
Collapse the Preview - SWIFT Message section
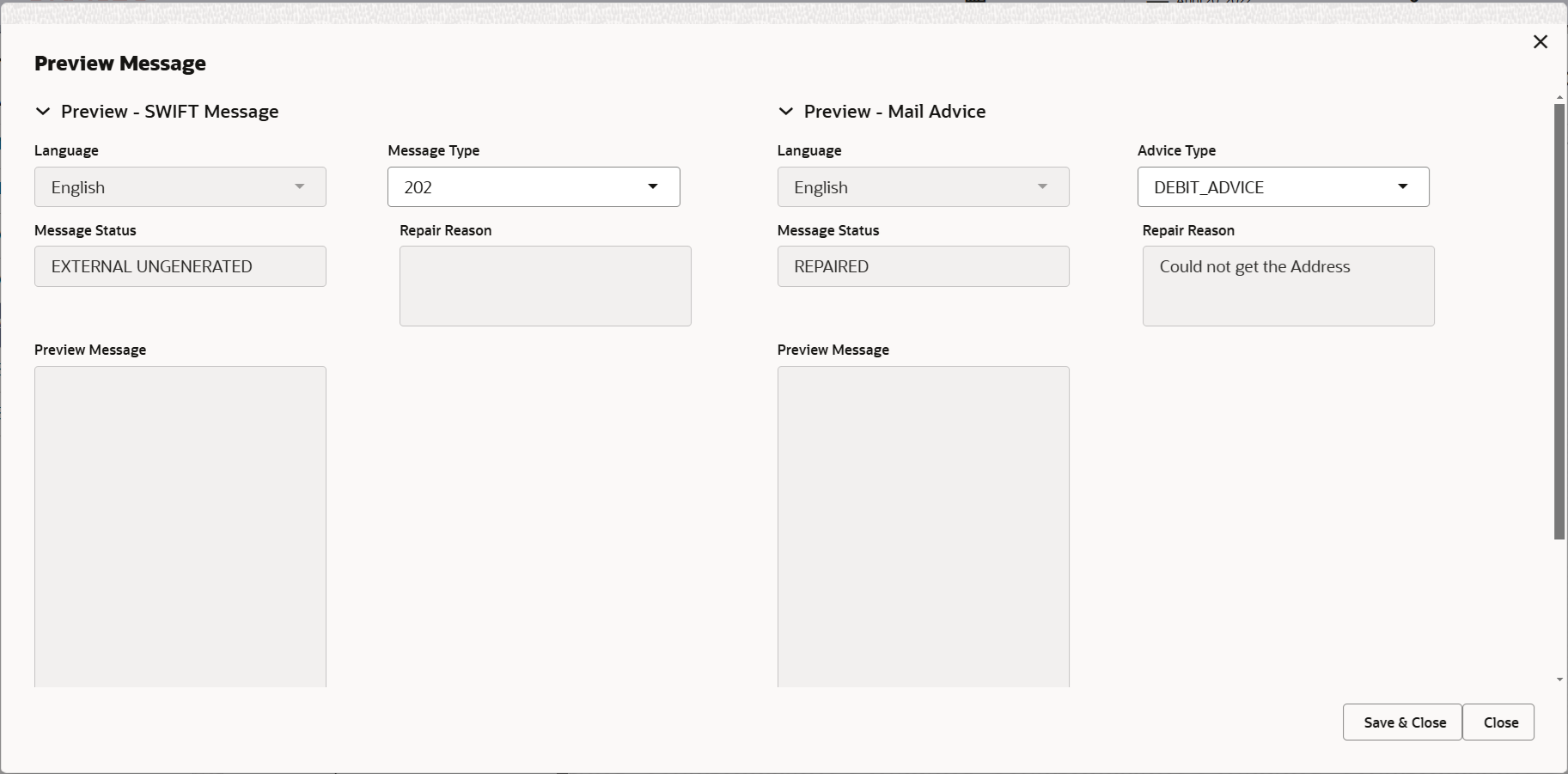(42, 112)
